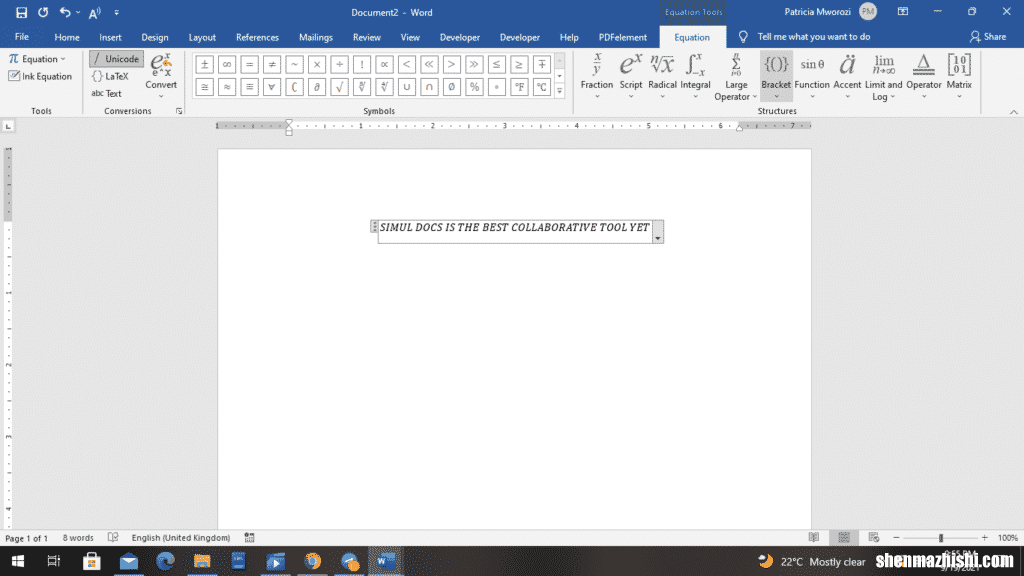Open the Equation gallery dropdown
This screenshot has height=576, width=1024.
click(x=37, y=59)
